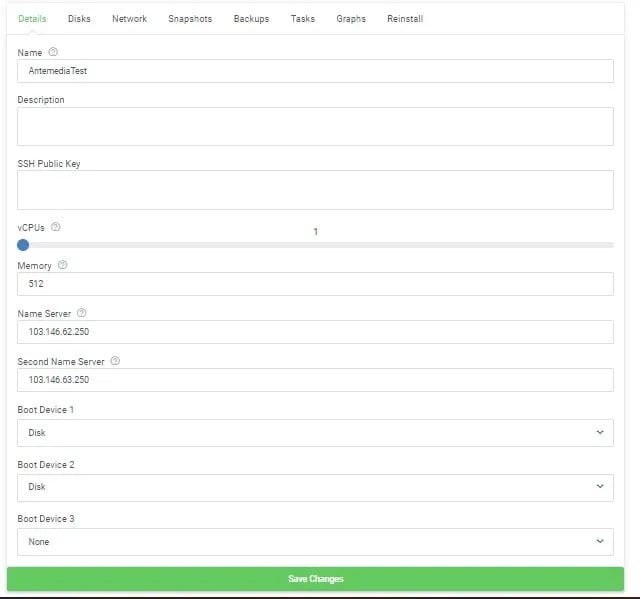The image size is (640, 599).
Task: Switch to the Disks tab
Action: [79, 19]
